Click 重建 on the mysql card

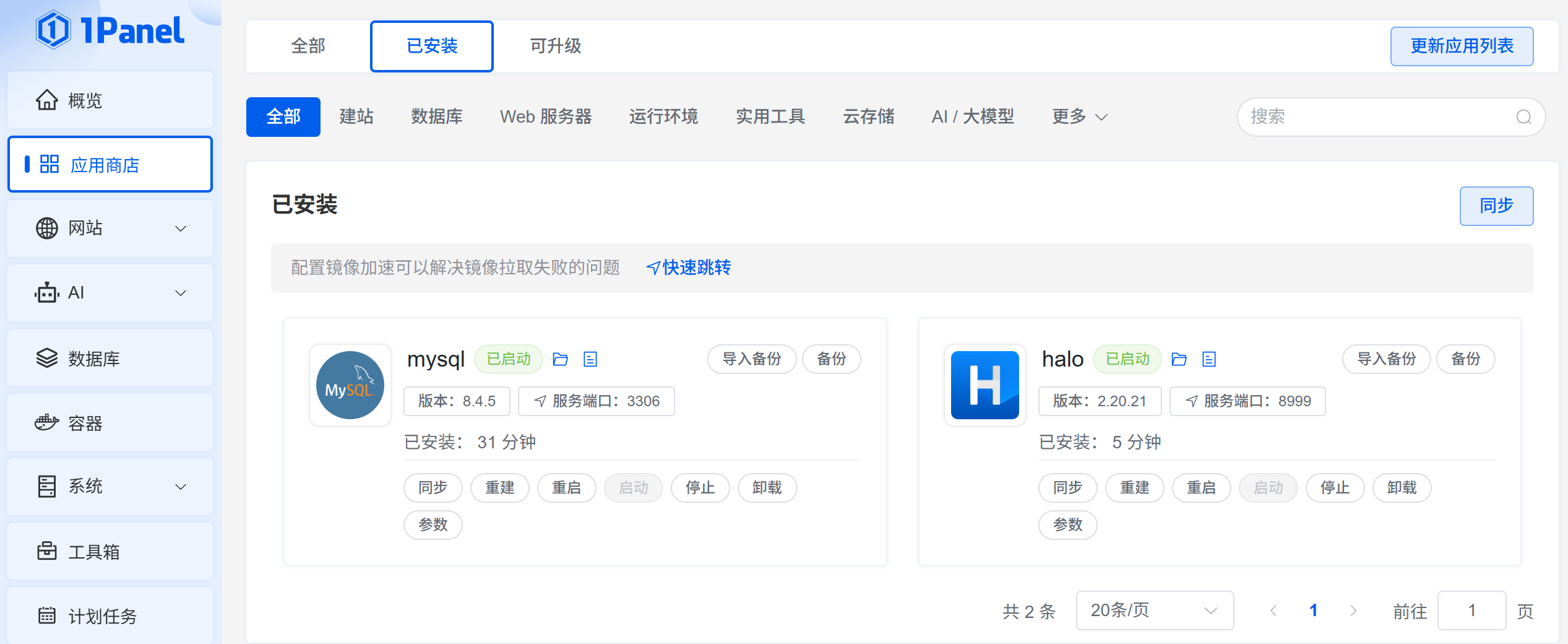point(500,488)
